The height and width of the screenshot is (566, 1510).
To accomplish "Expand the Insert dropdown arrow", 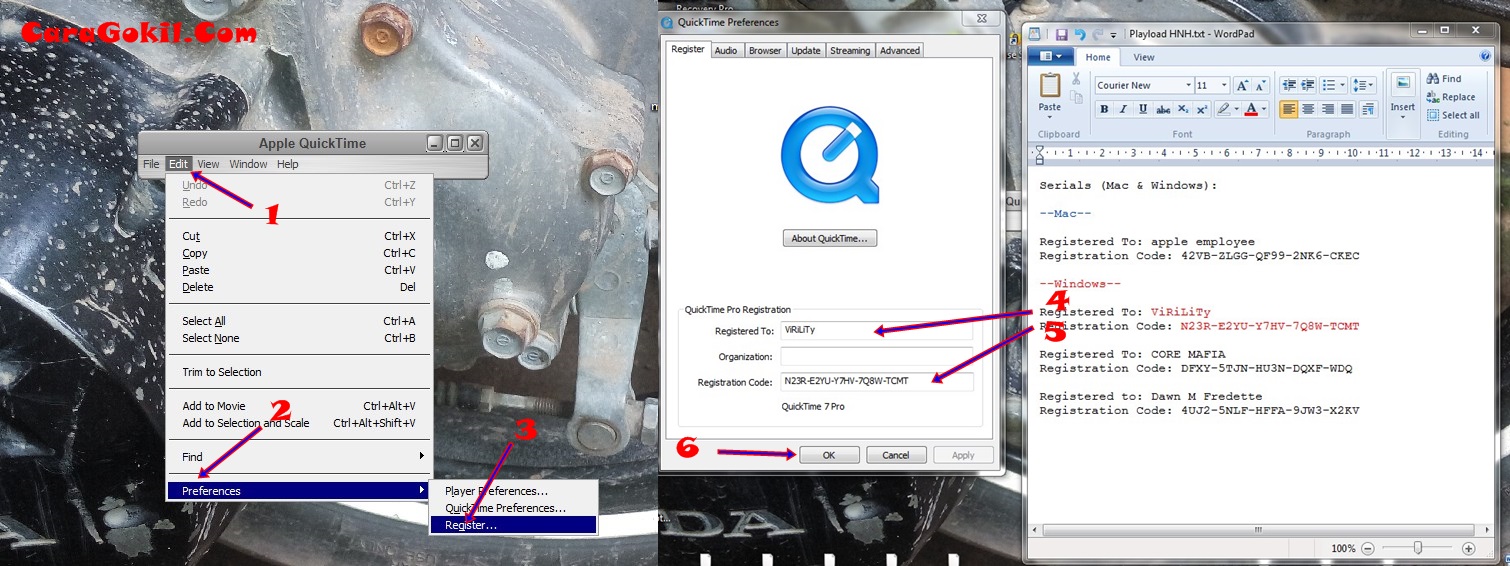I will pos(1403,117).
